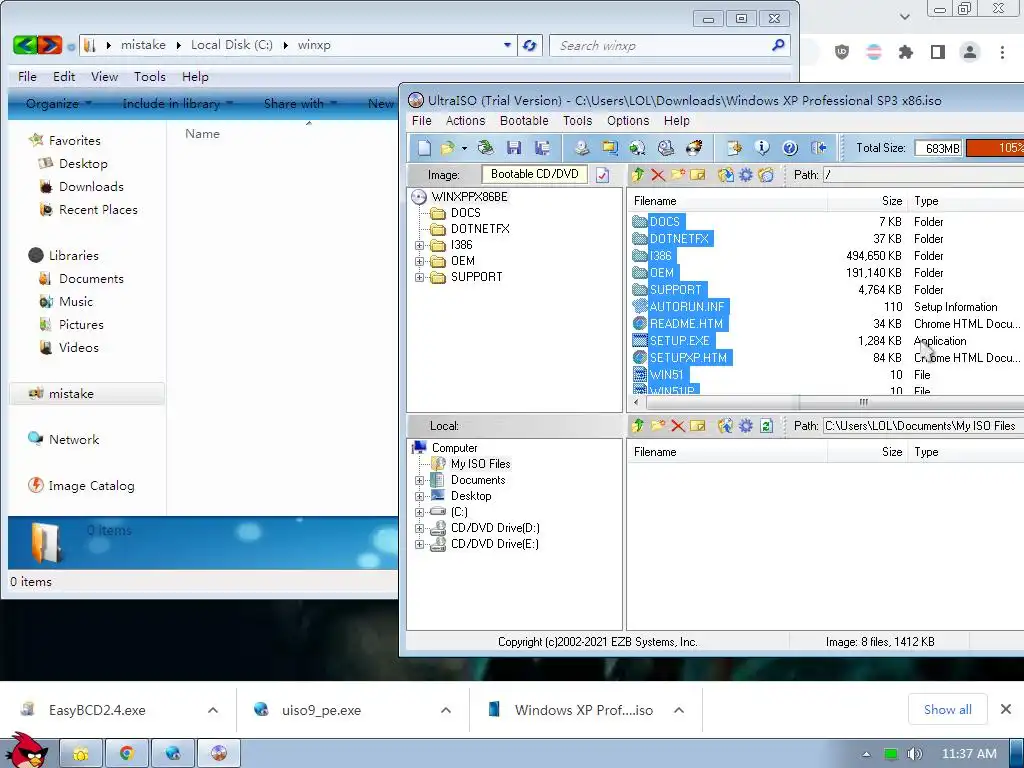This screenshot has height=768, width=1024.
Task: Expand the I386 folder in image tree
Action: point(419,246)
